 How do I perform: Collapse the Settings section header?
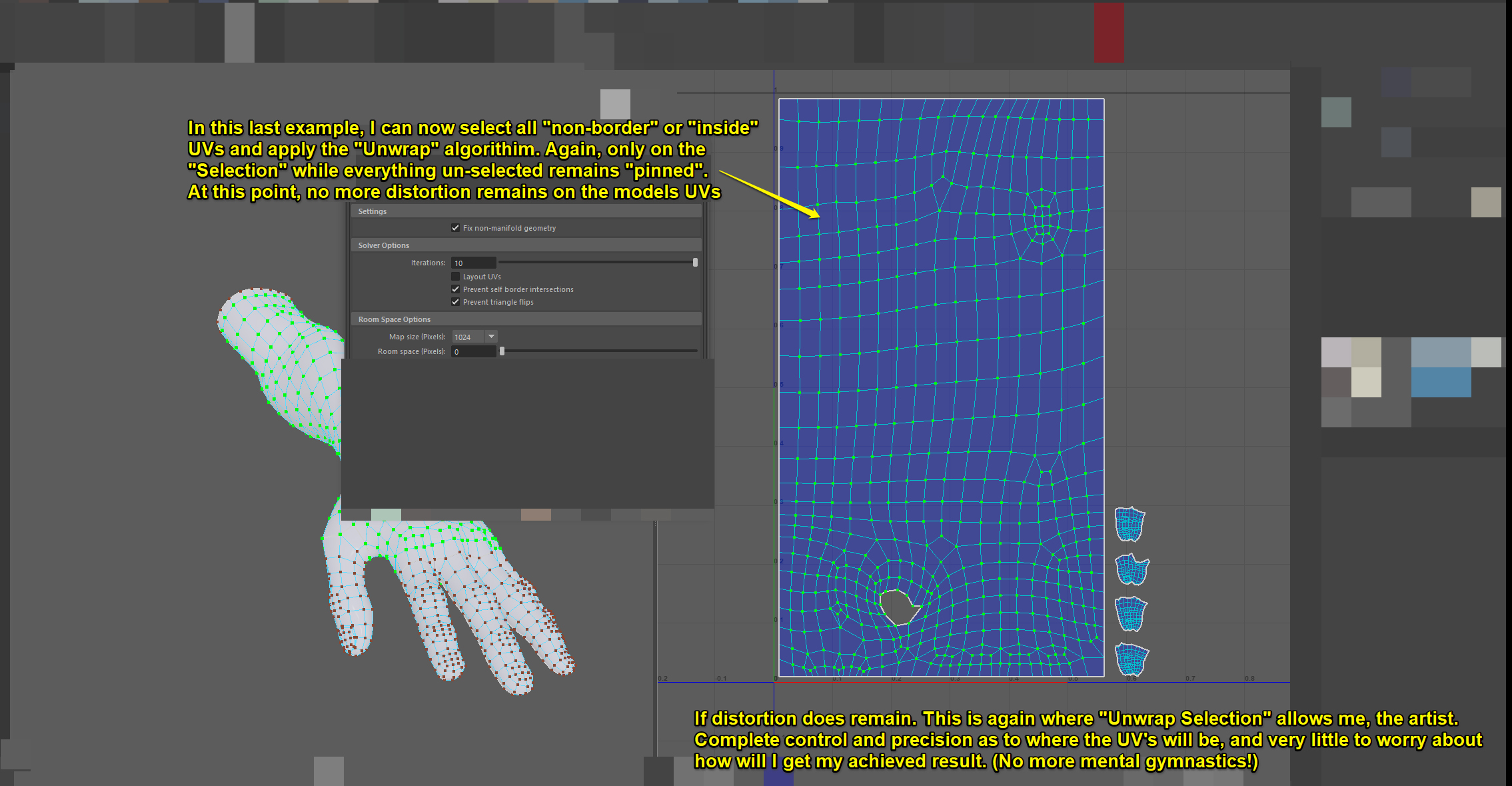[x=526, y=211]
